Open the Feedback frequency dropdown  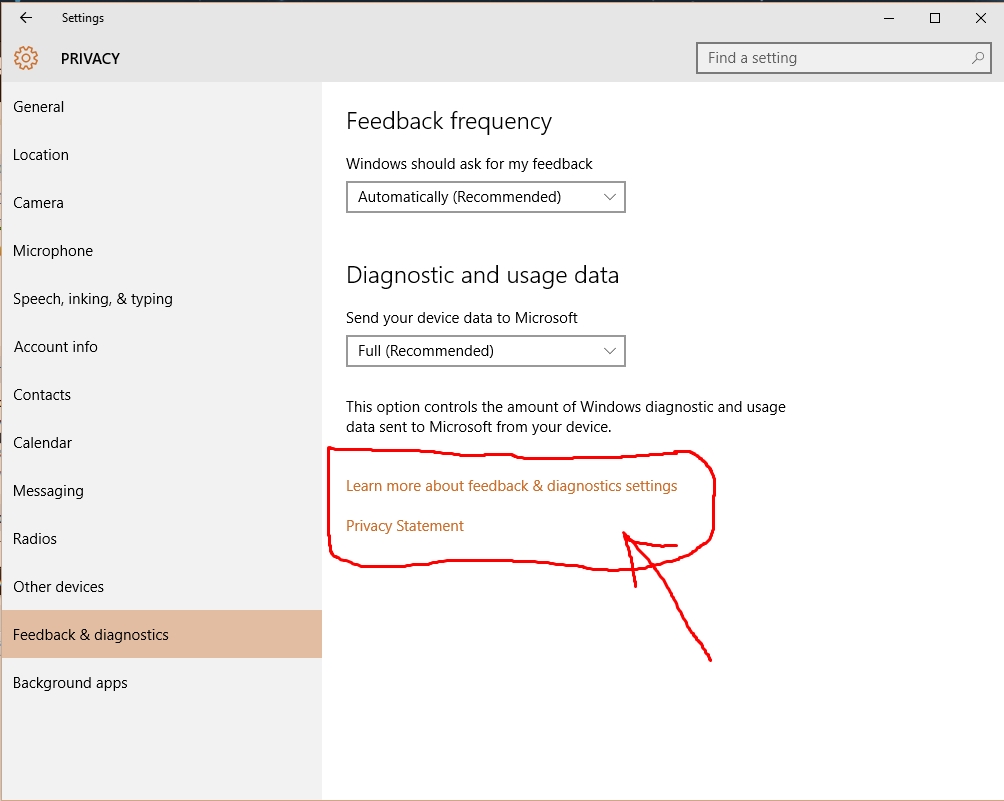click(x=485, y=197)
